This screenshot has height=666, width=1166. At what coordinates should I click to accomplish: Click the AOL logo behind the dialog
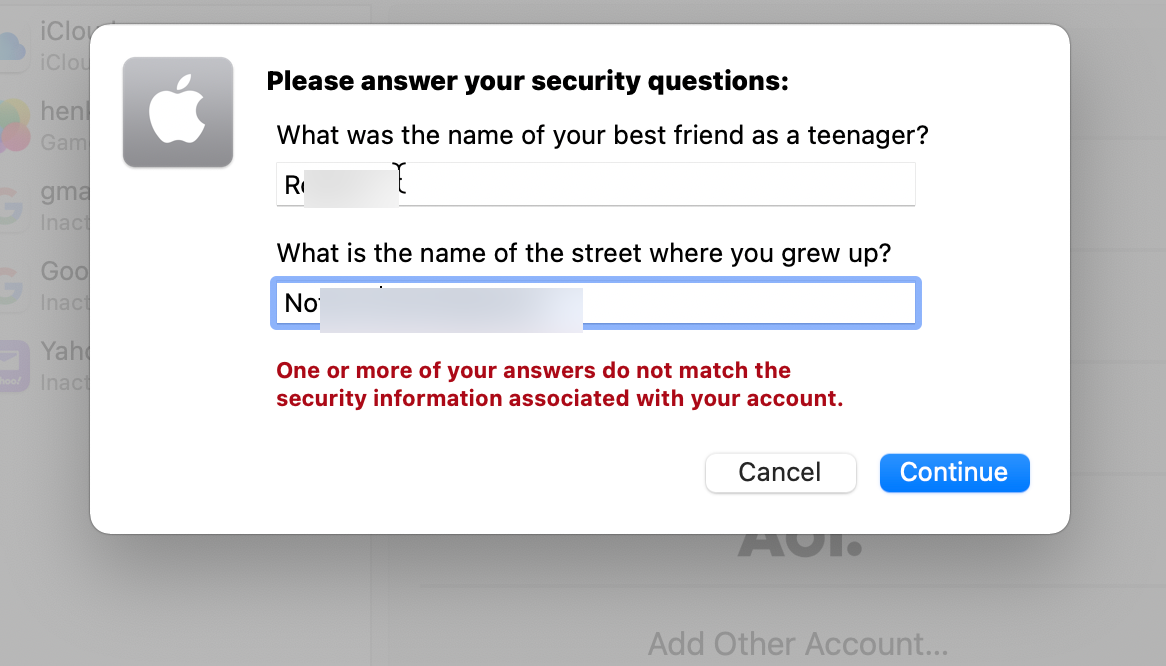[x=800, y=545]
